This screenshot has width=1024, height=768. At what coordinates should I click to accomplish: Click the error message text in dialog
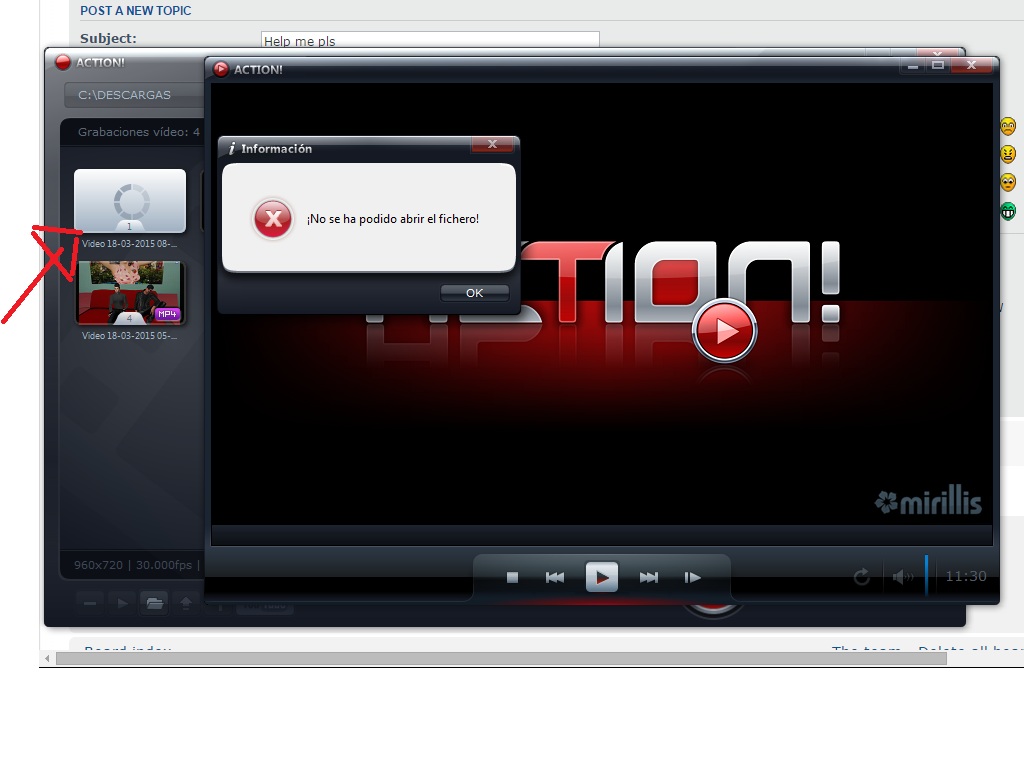point(393,219)
